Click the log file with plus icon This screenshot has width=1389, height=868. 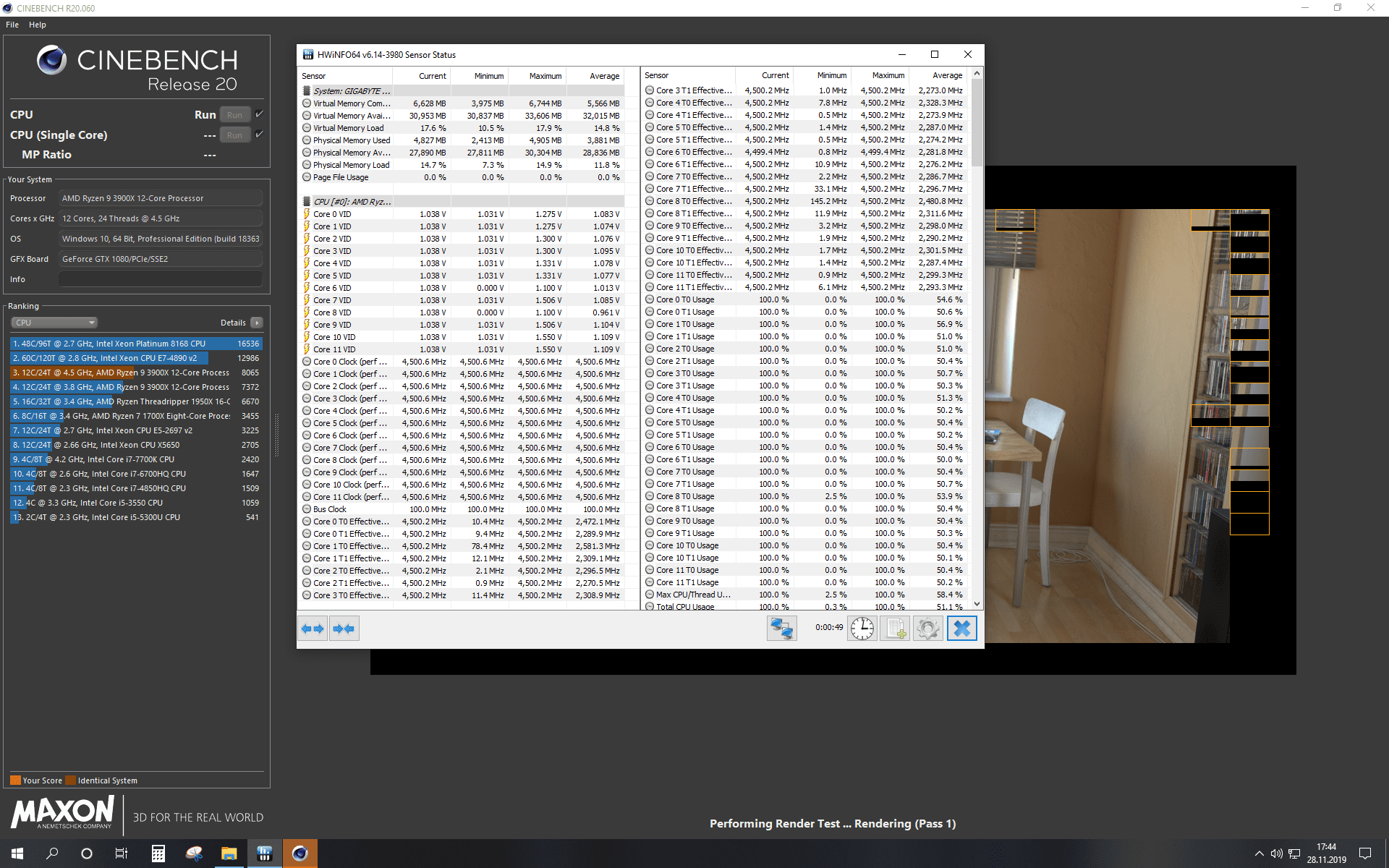click(x=895, y=629)
